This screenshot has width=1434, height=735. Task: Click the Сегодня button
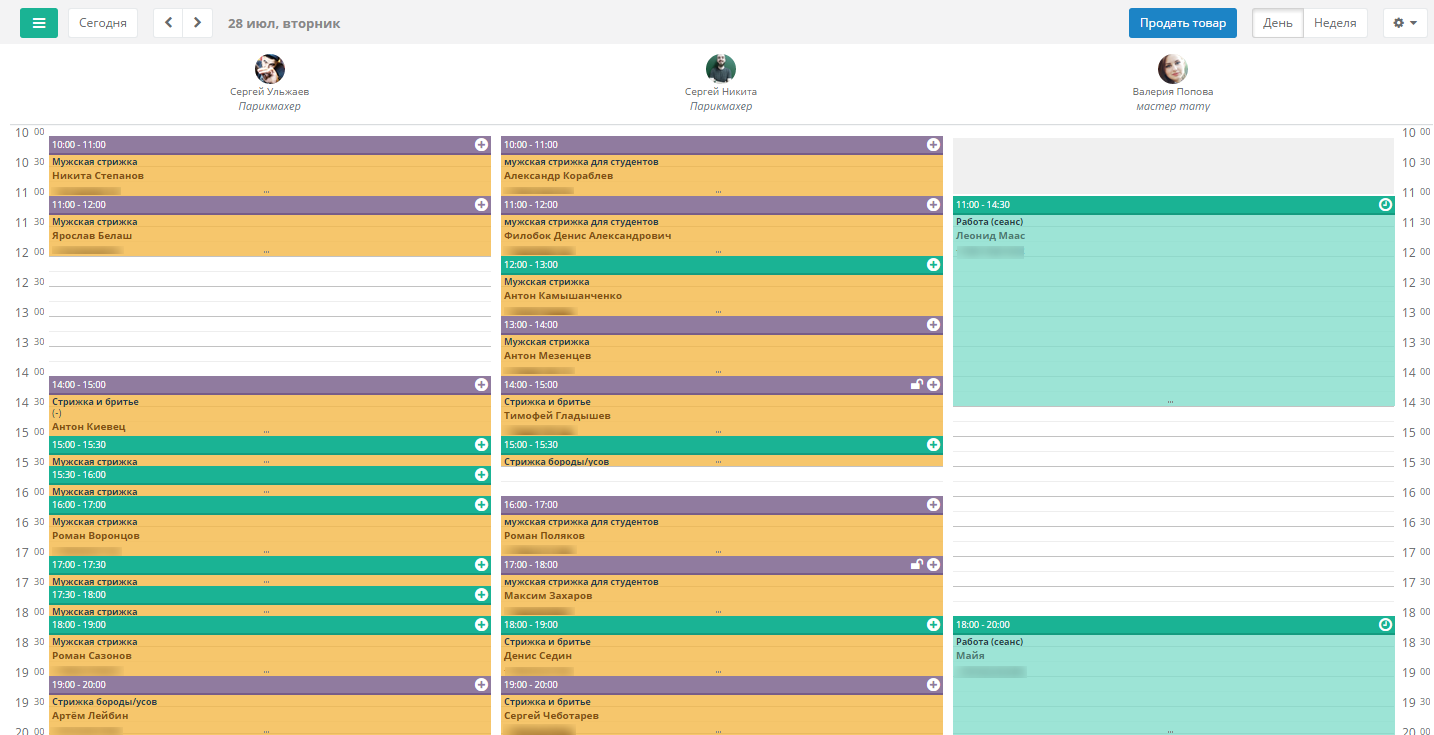point(103,23)
